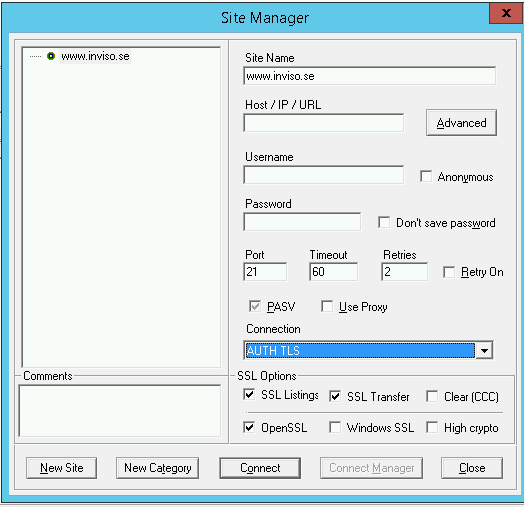Enable High crypto checkbox
The width and height of the screenshot is (524, 507).
(x=432, y=427)
